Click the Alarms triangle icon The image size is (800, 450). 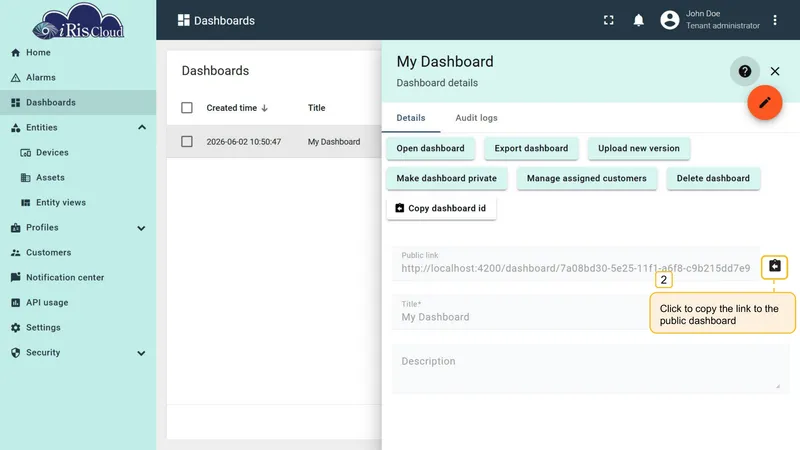pyautogui.click(x=16, y=78)
